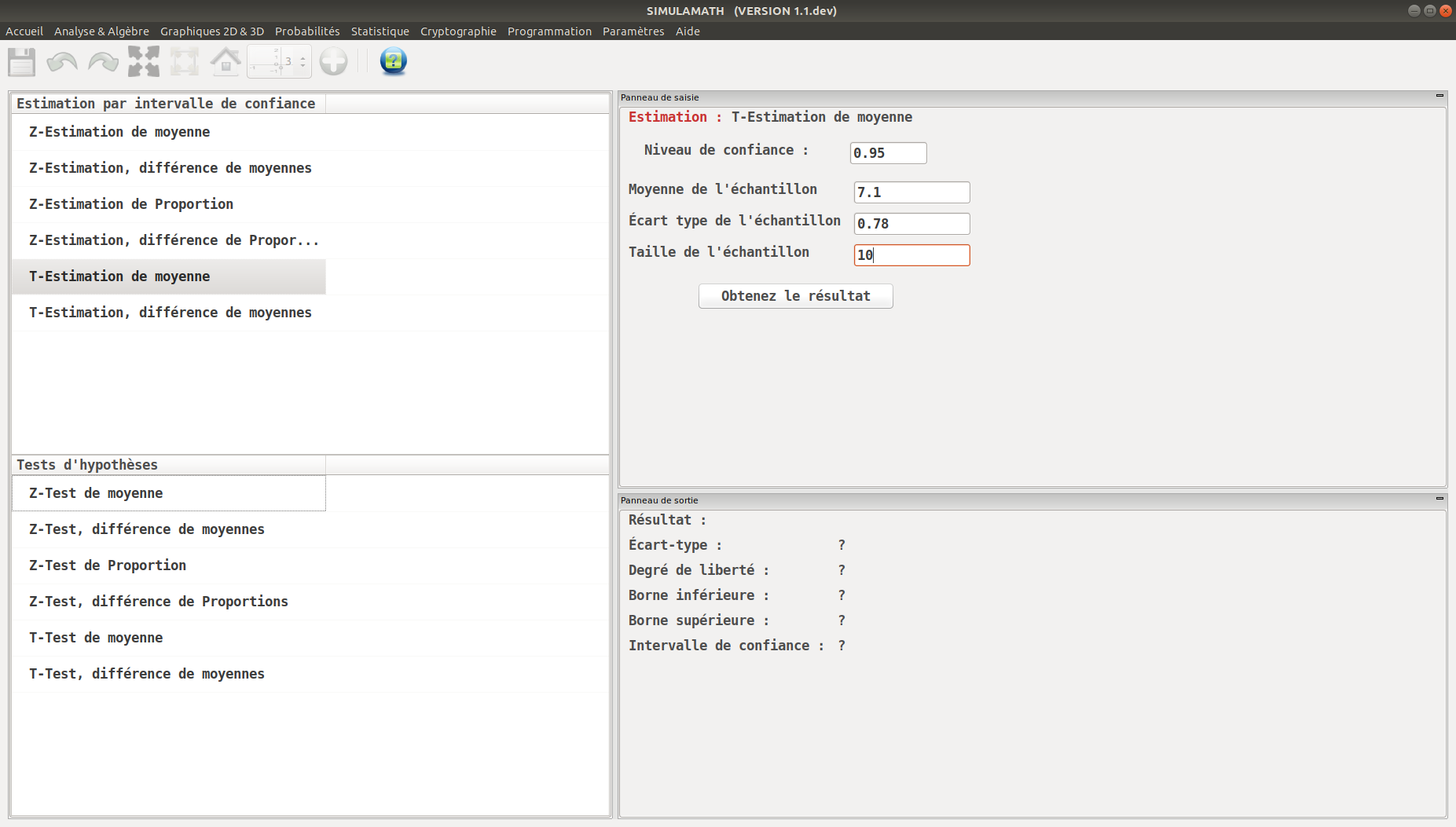Select Z-Estimation, différence de moyennes

pos(169,168)
